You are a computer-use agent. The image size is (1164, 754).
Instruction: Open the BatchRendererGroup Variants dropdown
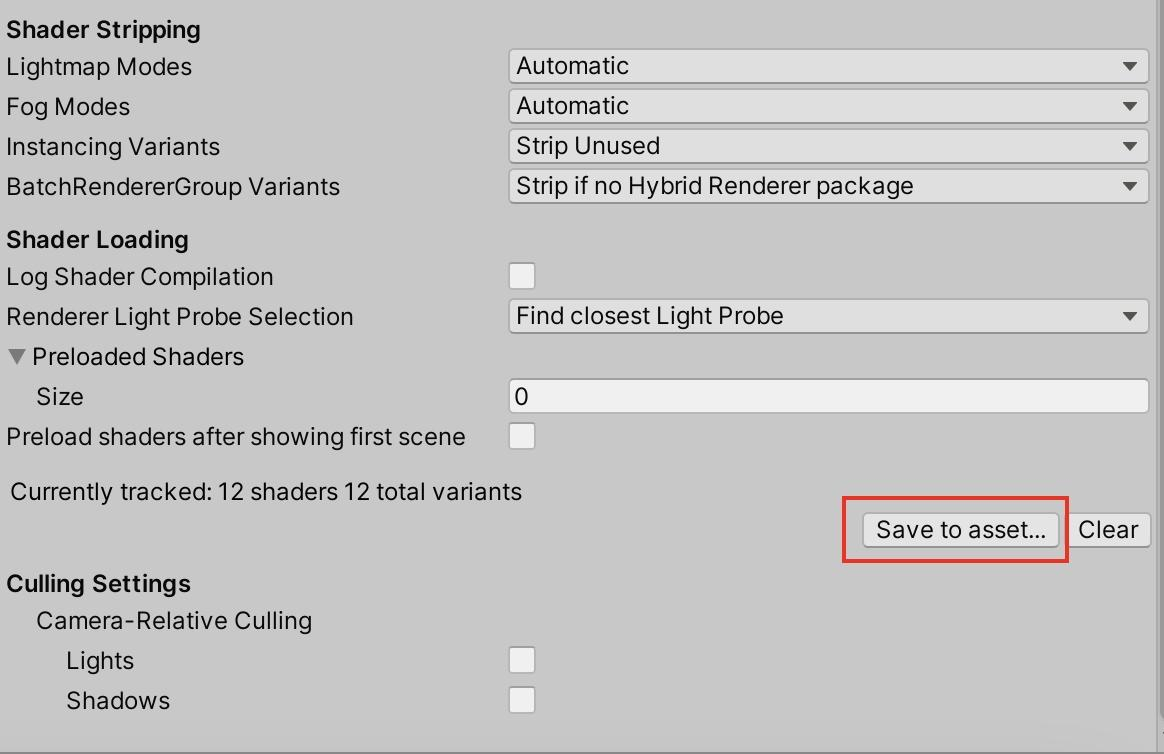coord(828,186)
